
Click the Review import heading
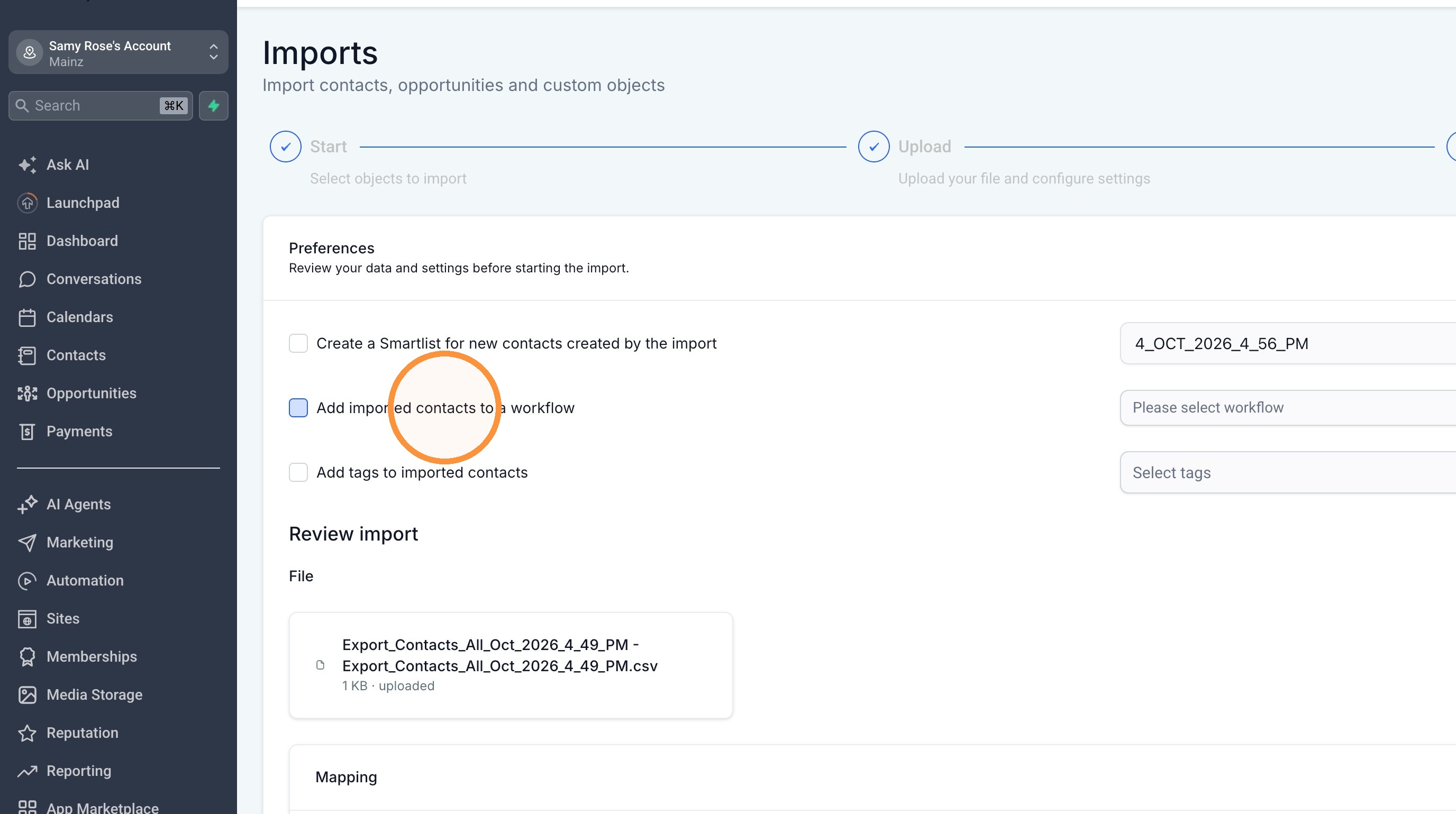click(353, 534)
